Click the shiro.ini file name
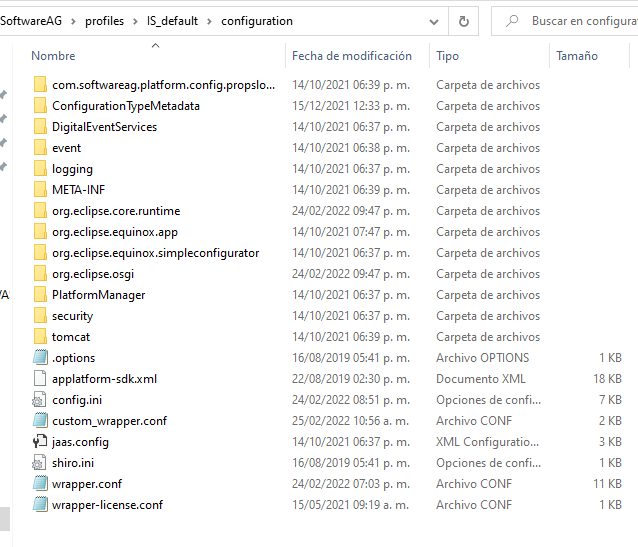Image resolution: width=638 pixels, height=547 pixels. 73,463
